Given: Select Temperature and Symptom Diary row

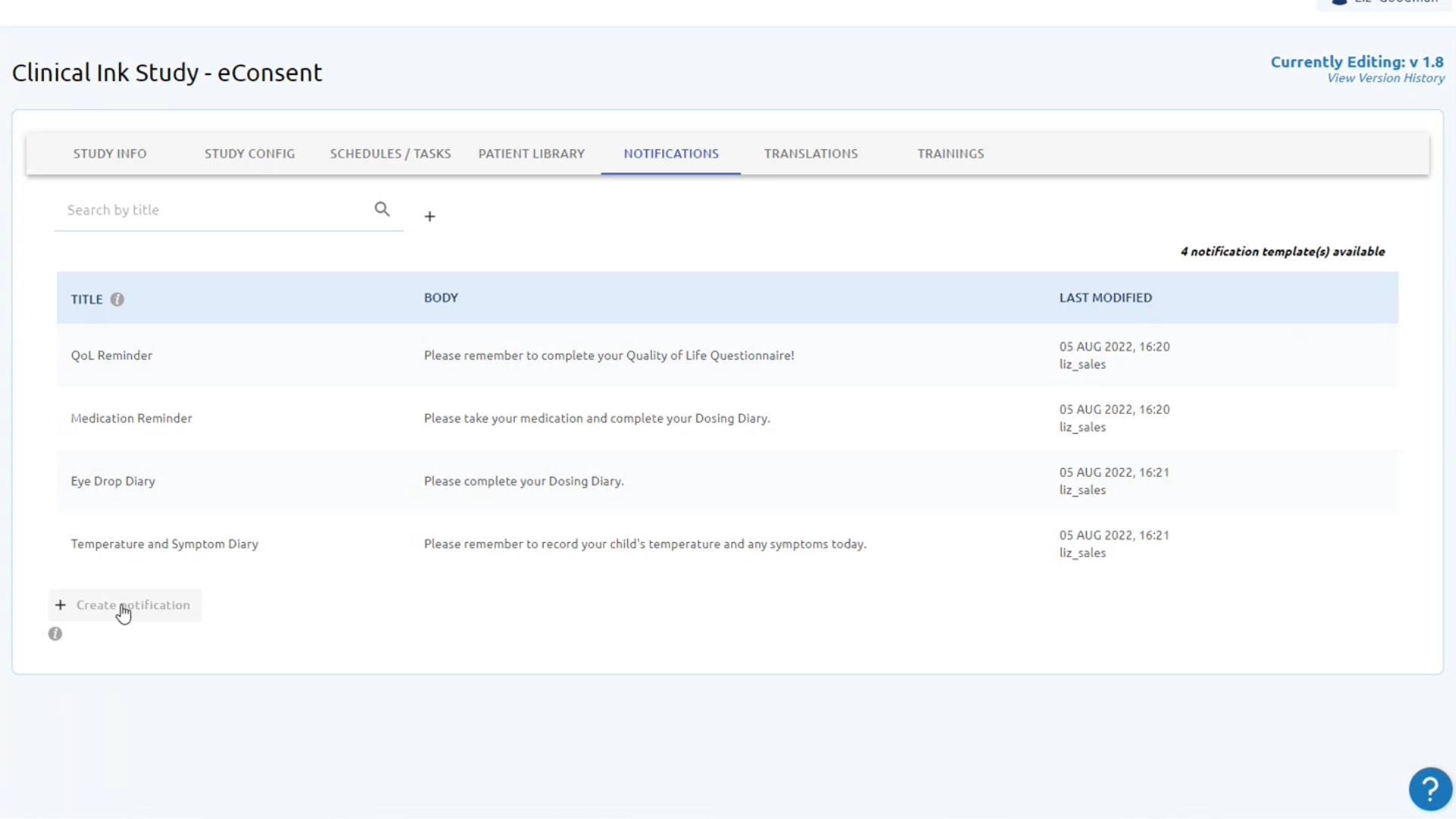Looking at the screenshot, I should (727, 544).
